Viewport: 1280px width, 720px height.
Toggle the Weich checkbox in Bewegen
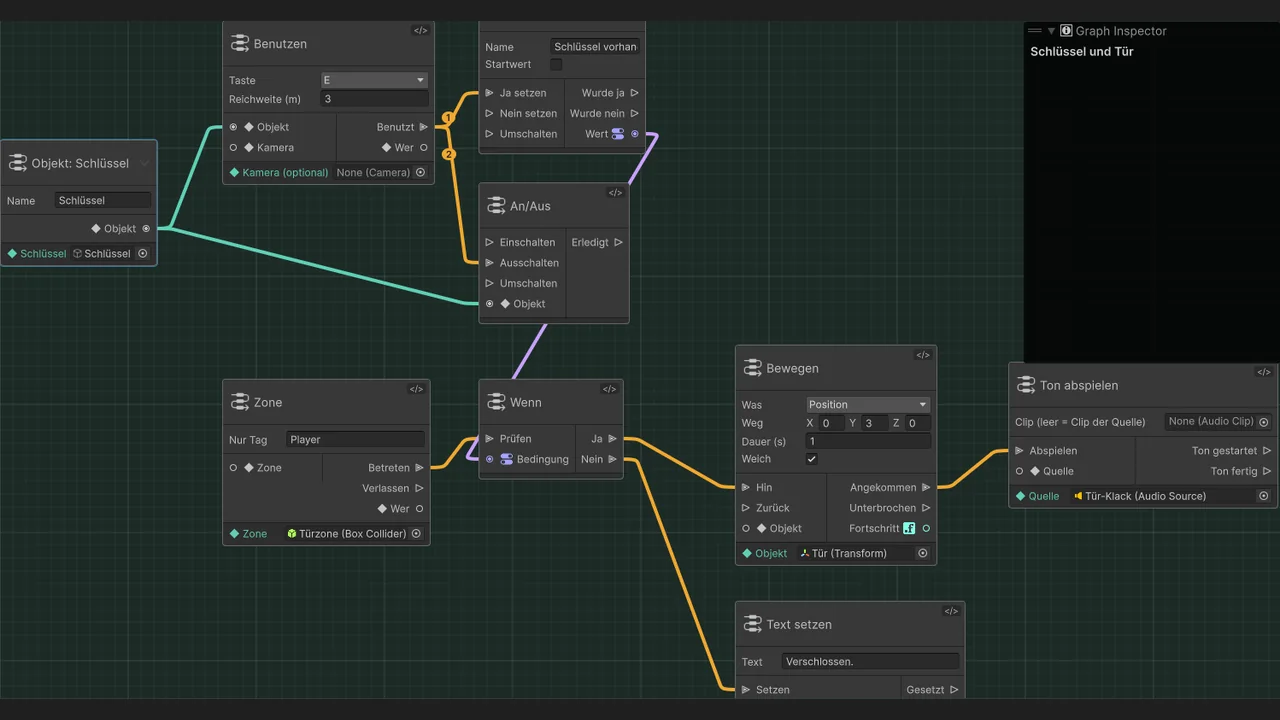point(812,459)
